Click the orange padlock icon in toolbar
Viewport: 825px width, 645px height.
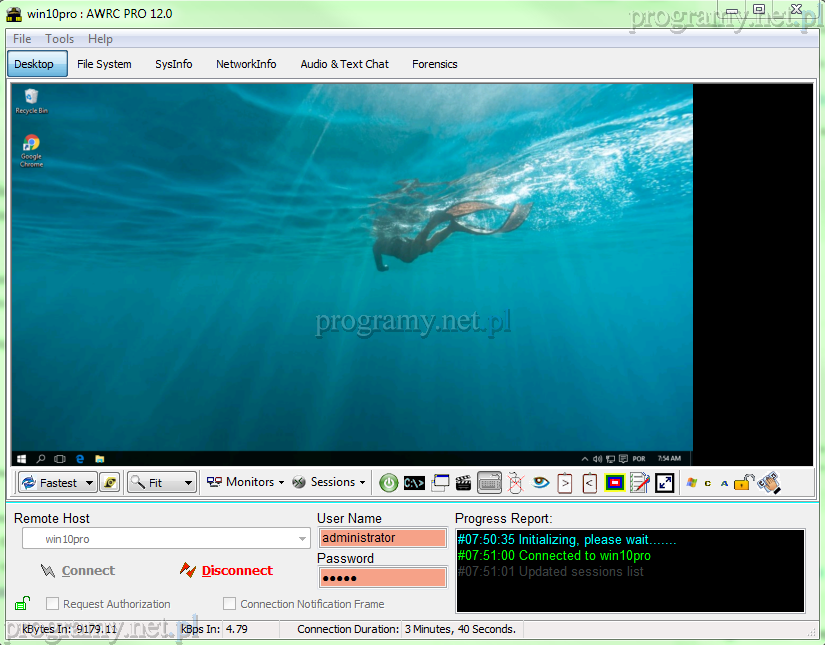click(x=742, y=483)
